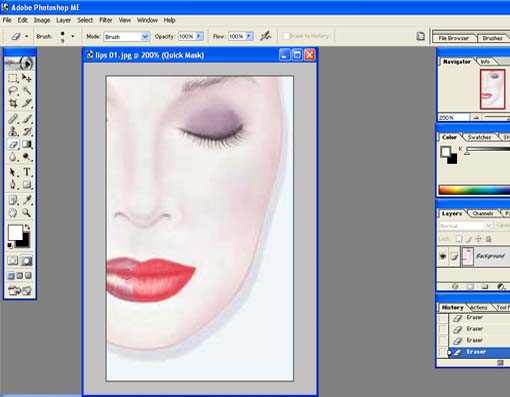
Task: Select the Zoom tool
Action: pos(27,213)
